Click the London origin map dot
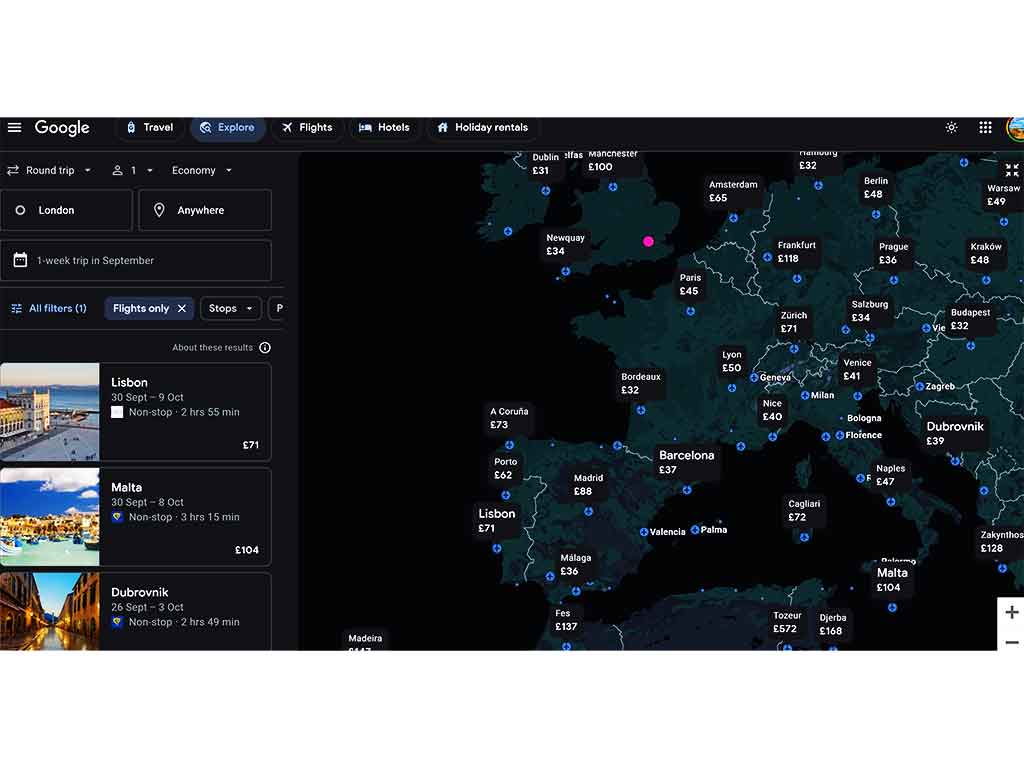Image resolution: width=1024 pixels, height=768 pixels. tap(648, 241)
